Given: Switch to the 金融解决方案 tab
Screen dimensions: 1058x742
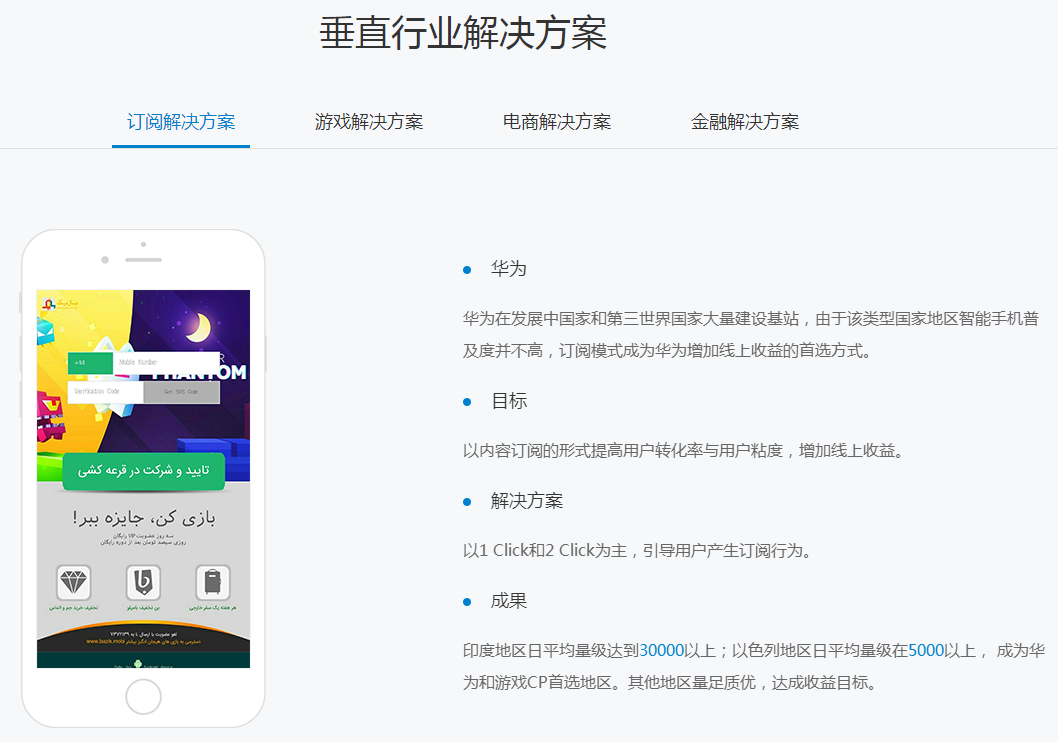Looking at the screenshot, I should (745, 122).
